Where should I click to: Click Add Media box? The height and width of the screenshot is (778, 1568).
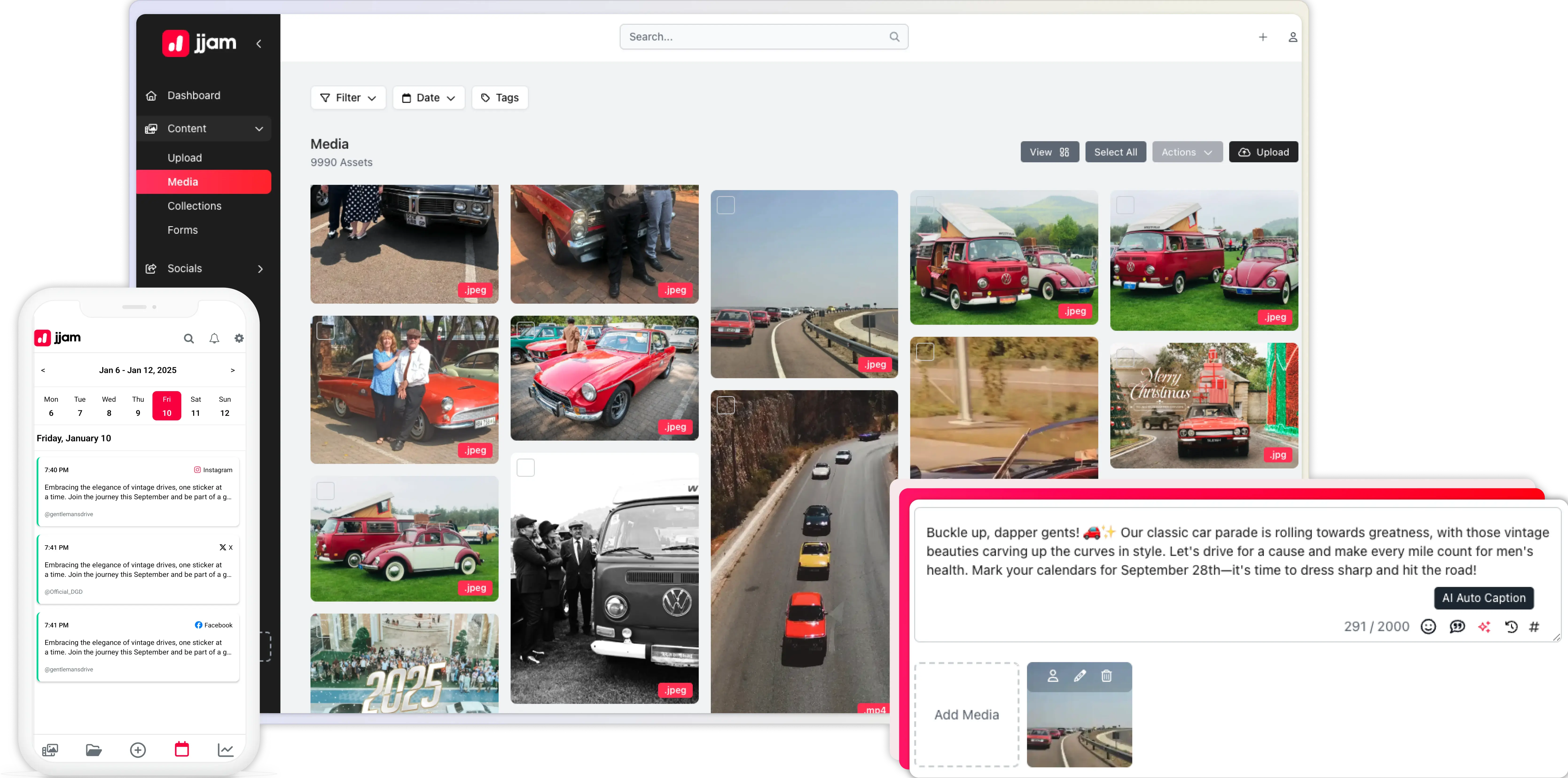pos(967,715)
